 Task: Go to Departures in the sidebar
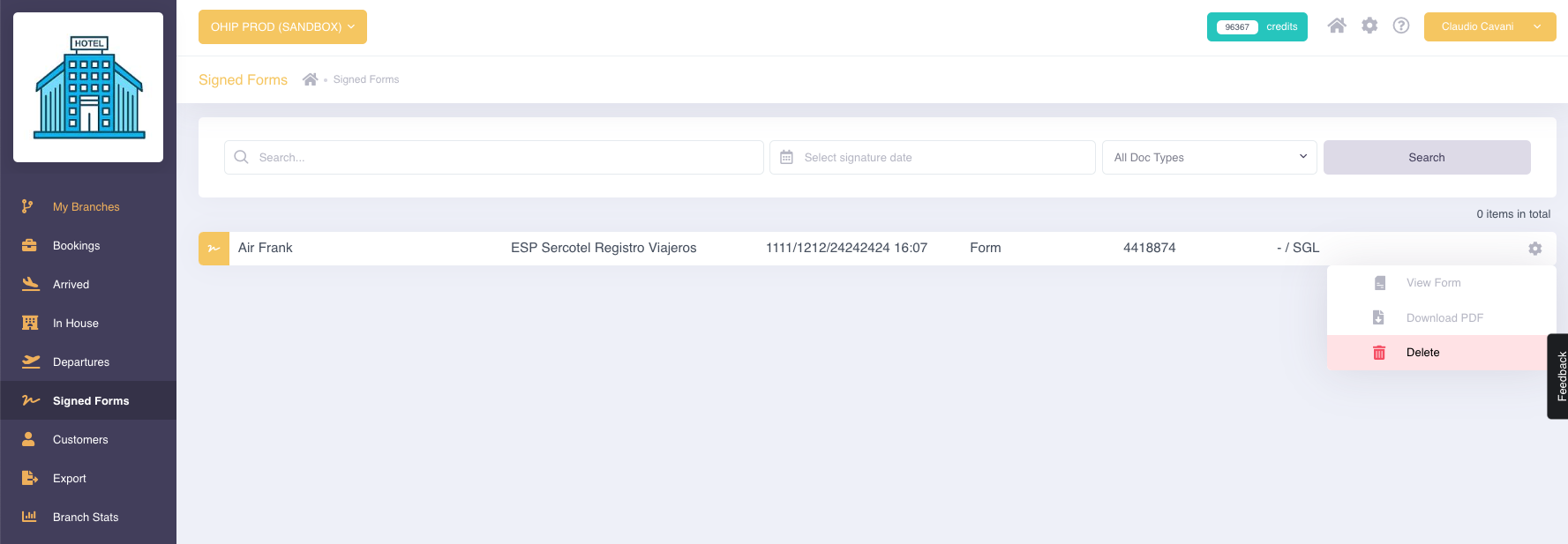pyautogui.click(x=81, y=362)
